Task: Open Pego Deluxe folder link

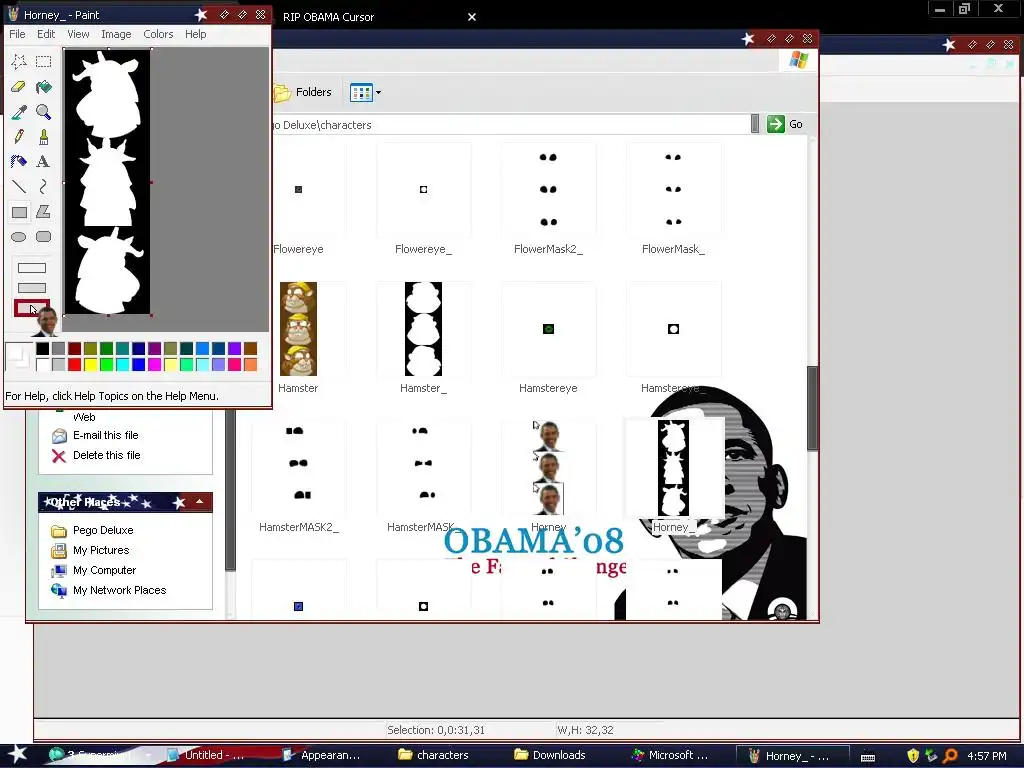Action: 103,530
